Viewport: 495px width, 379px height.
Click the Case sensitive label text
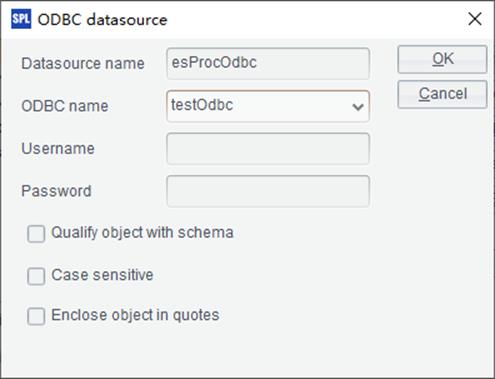[x=102, y=275]
